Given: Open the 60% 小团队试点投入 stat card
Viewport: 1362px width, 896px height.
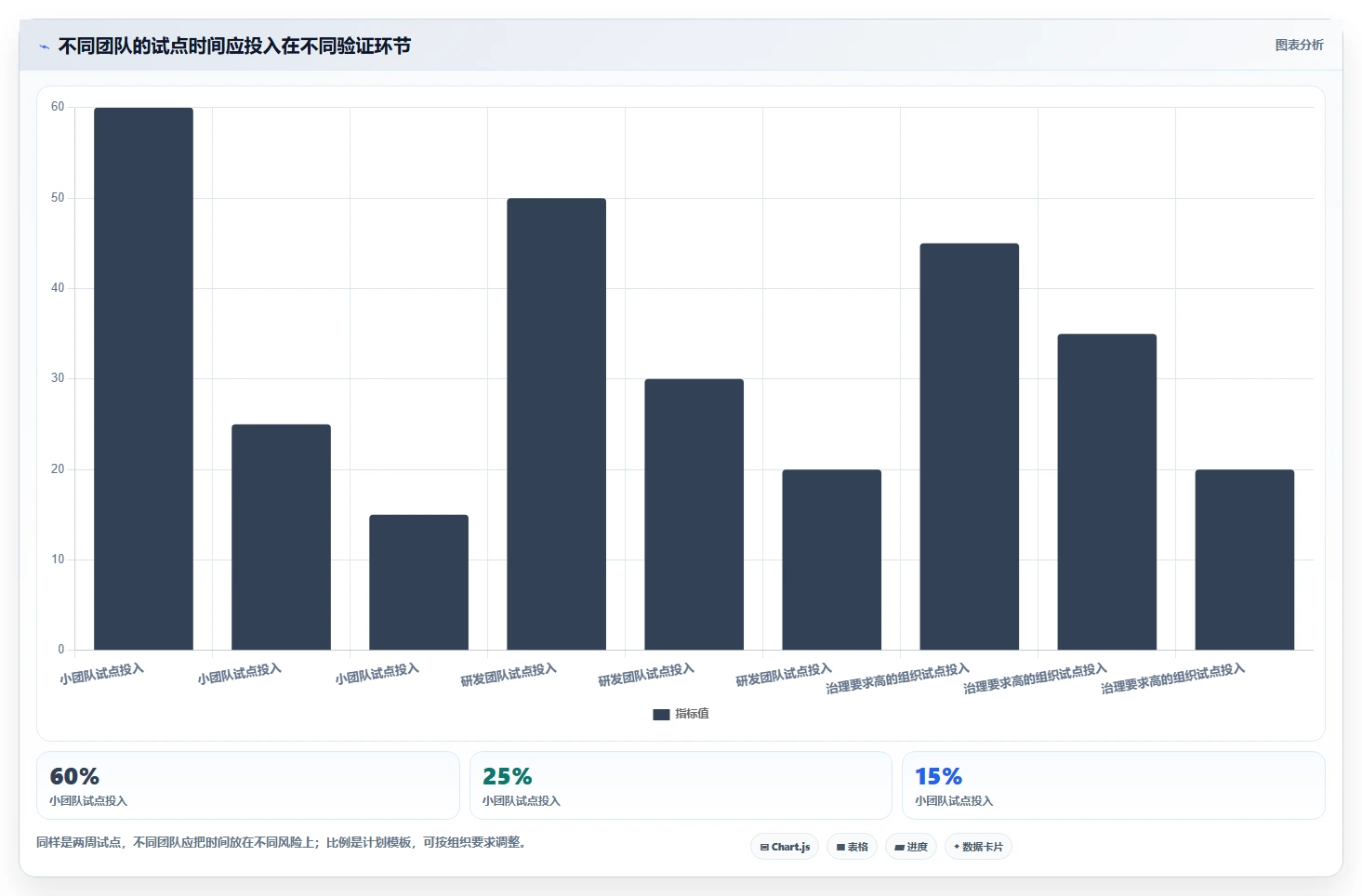Looking at the screenshot, I should (248, 785).
